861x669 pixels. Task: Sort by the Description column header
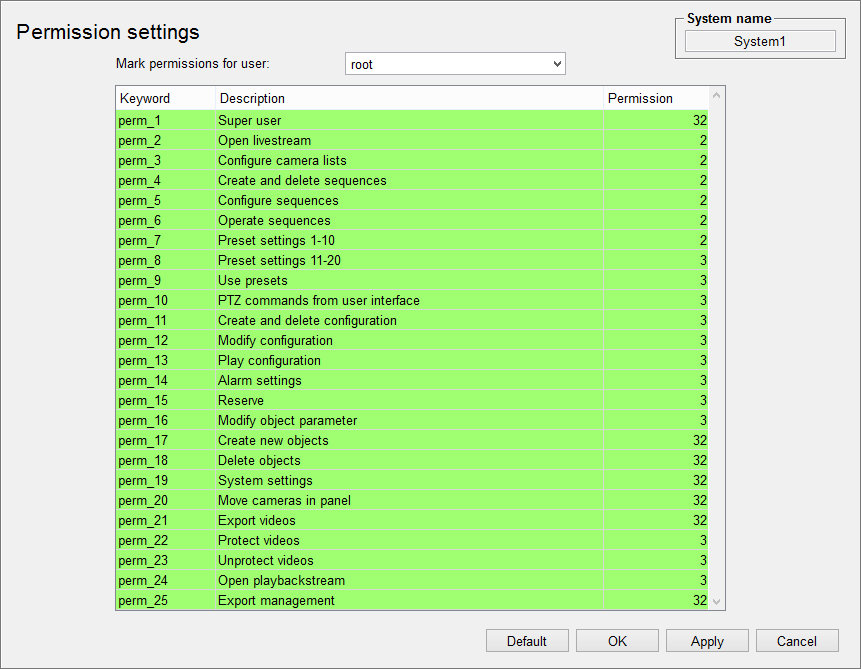point(410,98)
